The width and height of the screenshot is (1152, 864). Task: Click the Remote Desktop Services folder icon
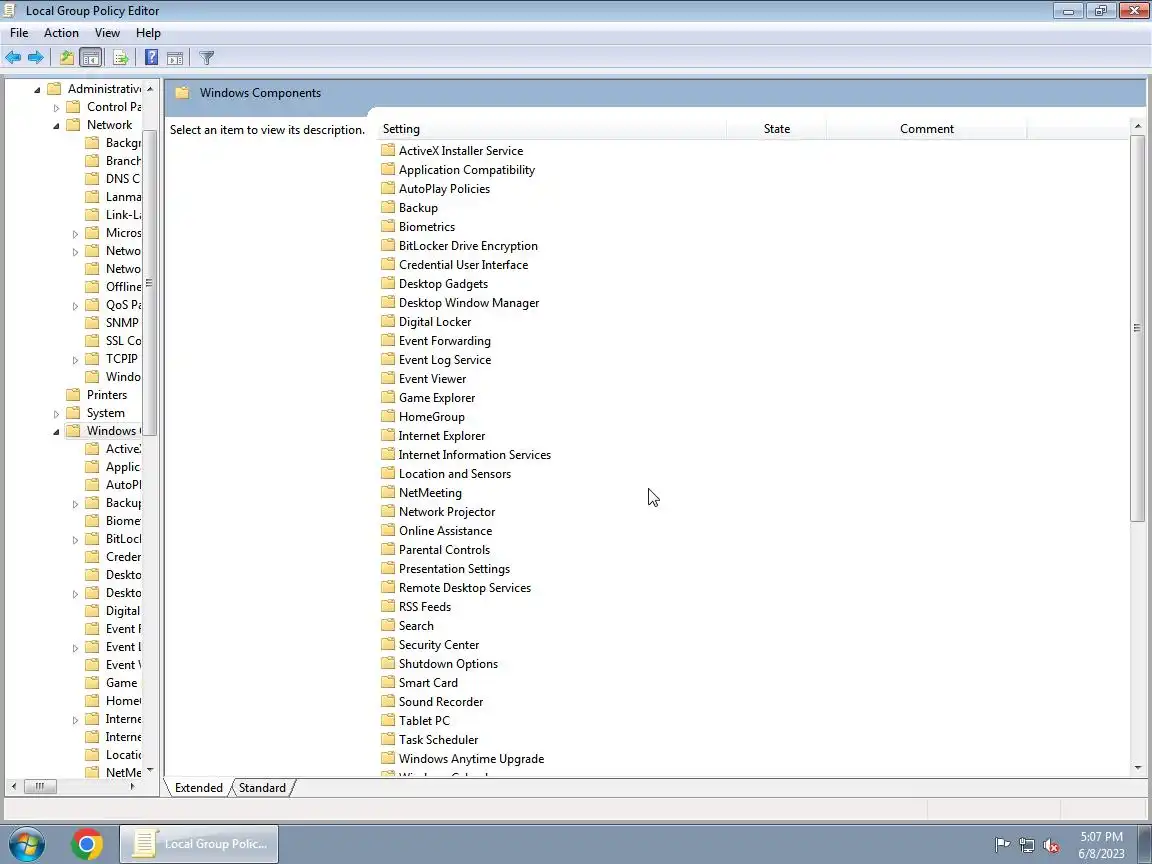388,588
